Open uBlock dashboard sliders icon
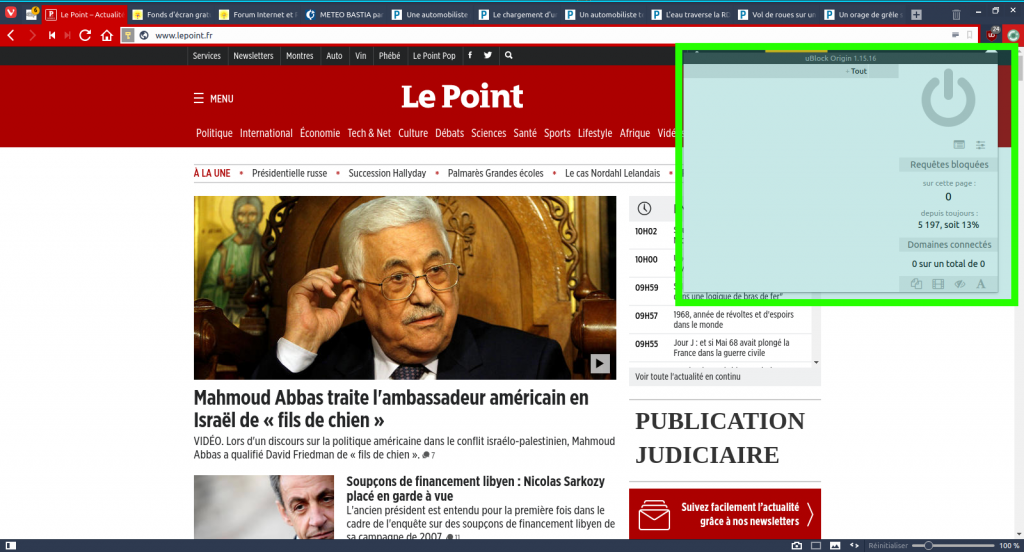 pos(980,144)
